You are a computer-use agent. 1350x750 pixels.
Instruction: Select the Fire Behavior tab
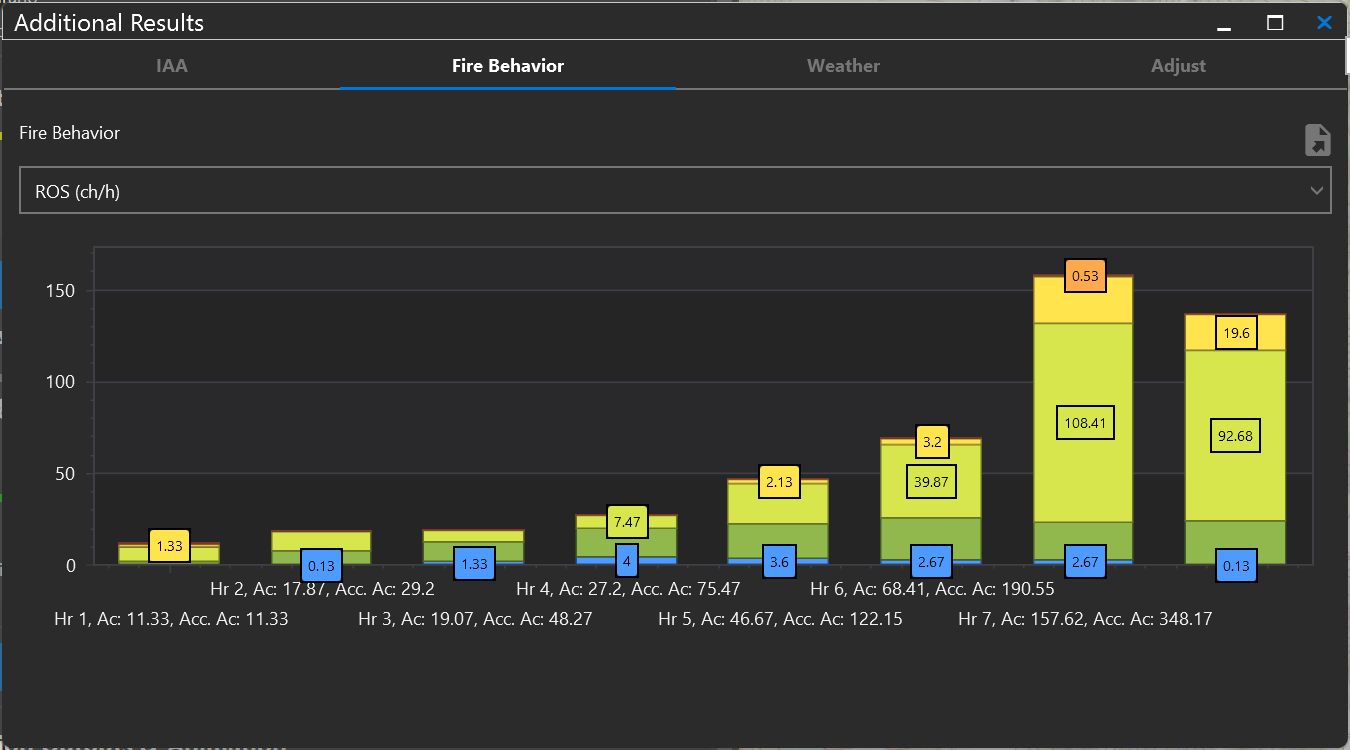[508, 66]
